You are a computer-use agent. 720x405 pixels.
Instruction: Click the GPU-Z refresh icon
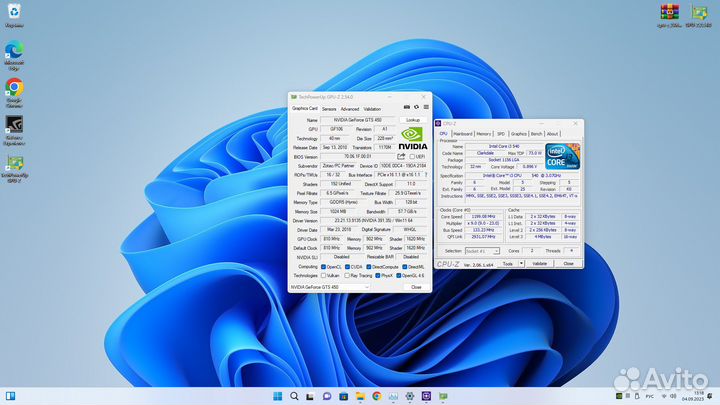[416, 107]
